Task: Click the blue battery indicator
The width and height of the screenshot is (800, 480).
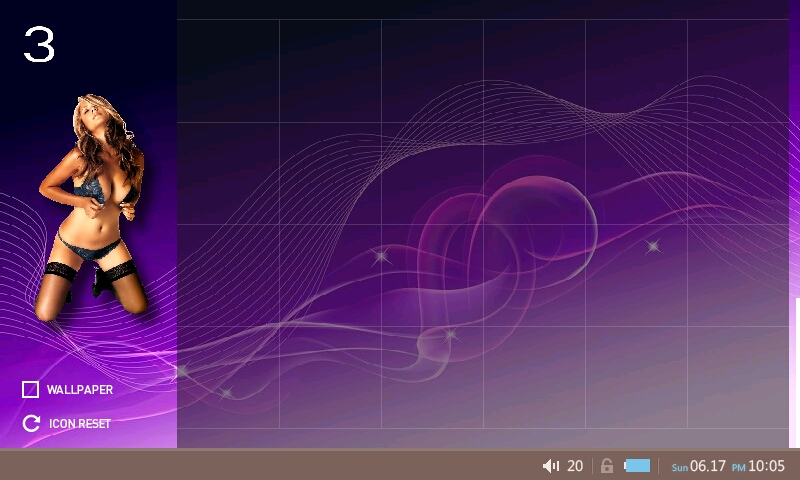Action: [637, 466]
